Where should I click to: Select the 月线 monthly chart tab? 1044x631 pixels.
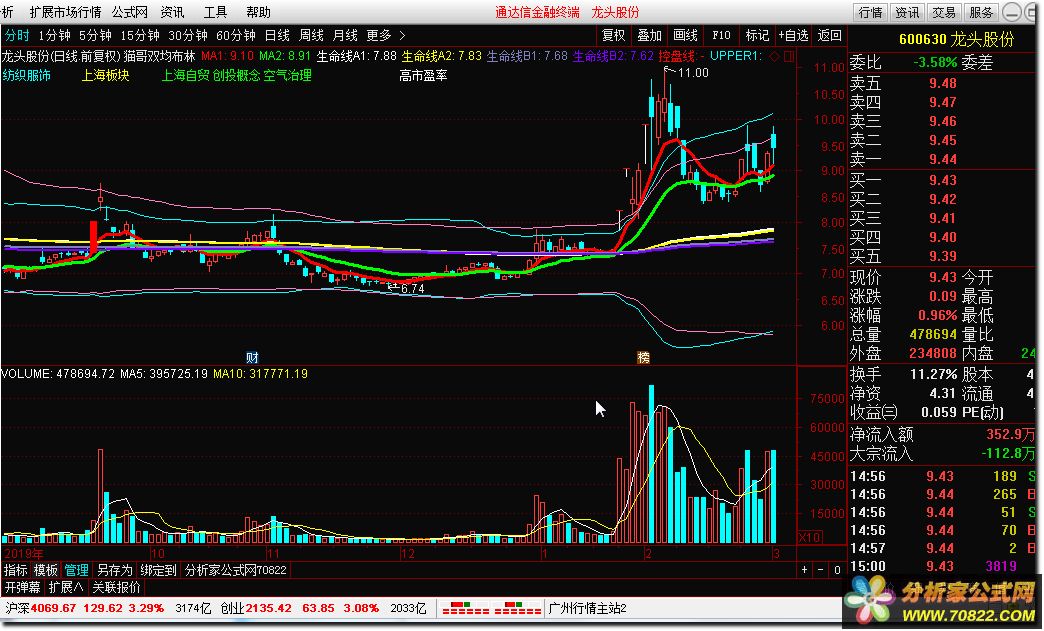pos(345,35)
